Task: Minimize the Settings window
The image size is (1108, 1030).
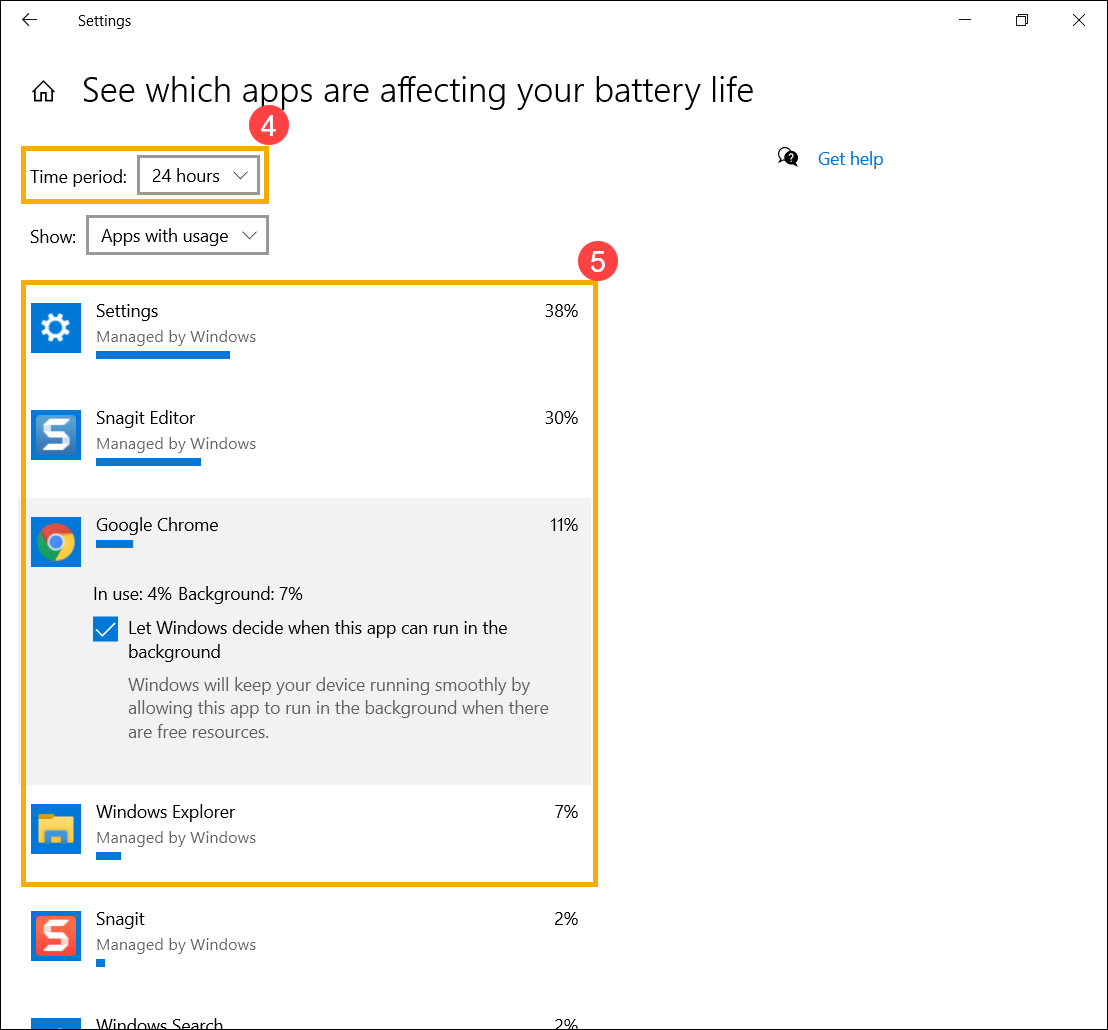Action: (965, 20)
